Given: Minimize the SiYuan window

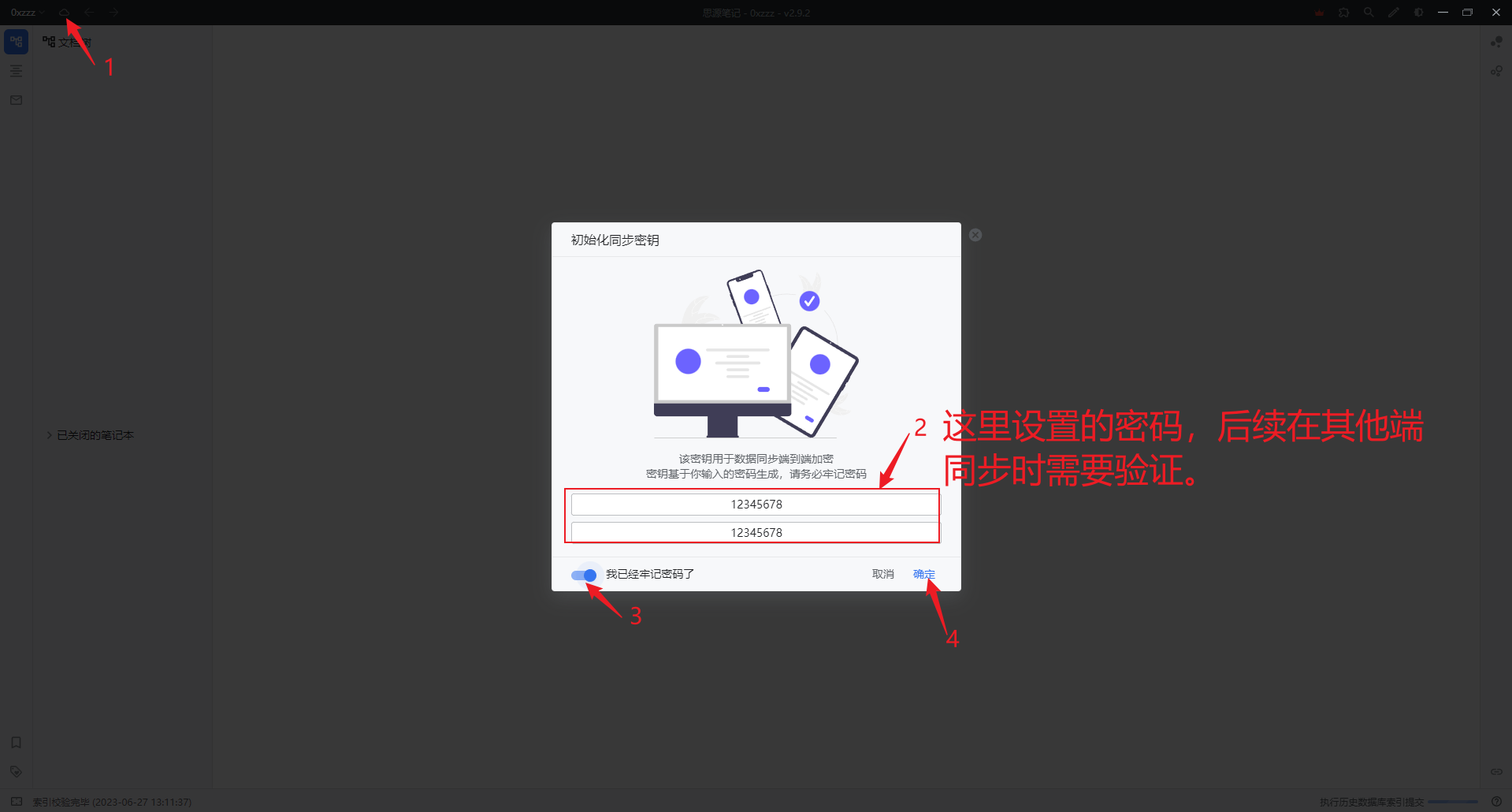Looking at the screenshot, I should 1443,13.
